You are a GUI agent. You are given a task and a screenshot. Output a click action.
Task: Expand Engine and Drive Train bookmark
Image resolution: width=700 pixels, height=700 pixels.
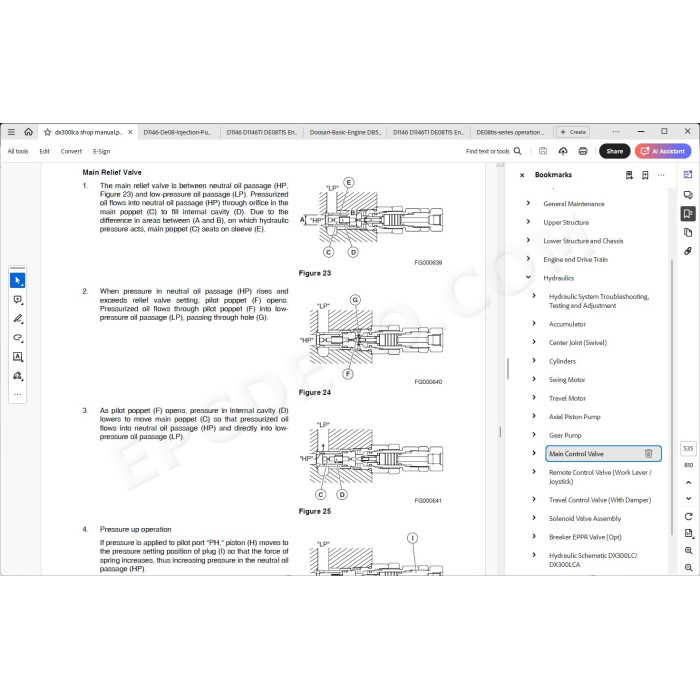click(529, 259)
